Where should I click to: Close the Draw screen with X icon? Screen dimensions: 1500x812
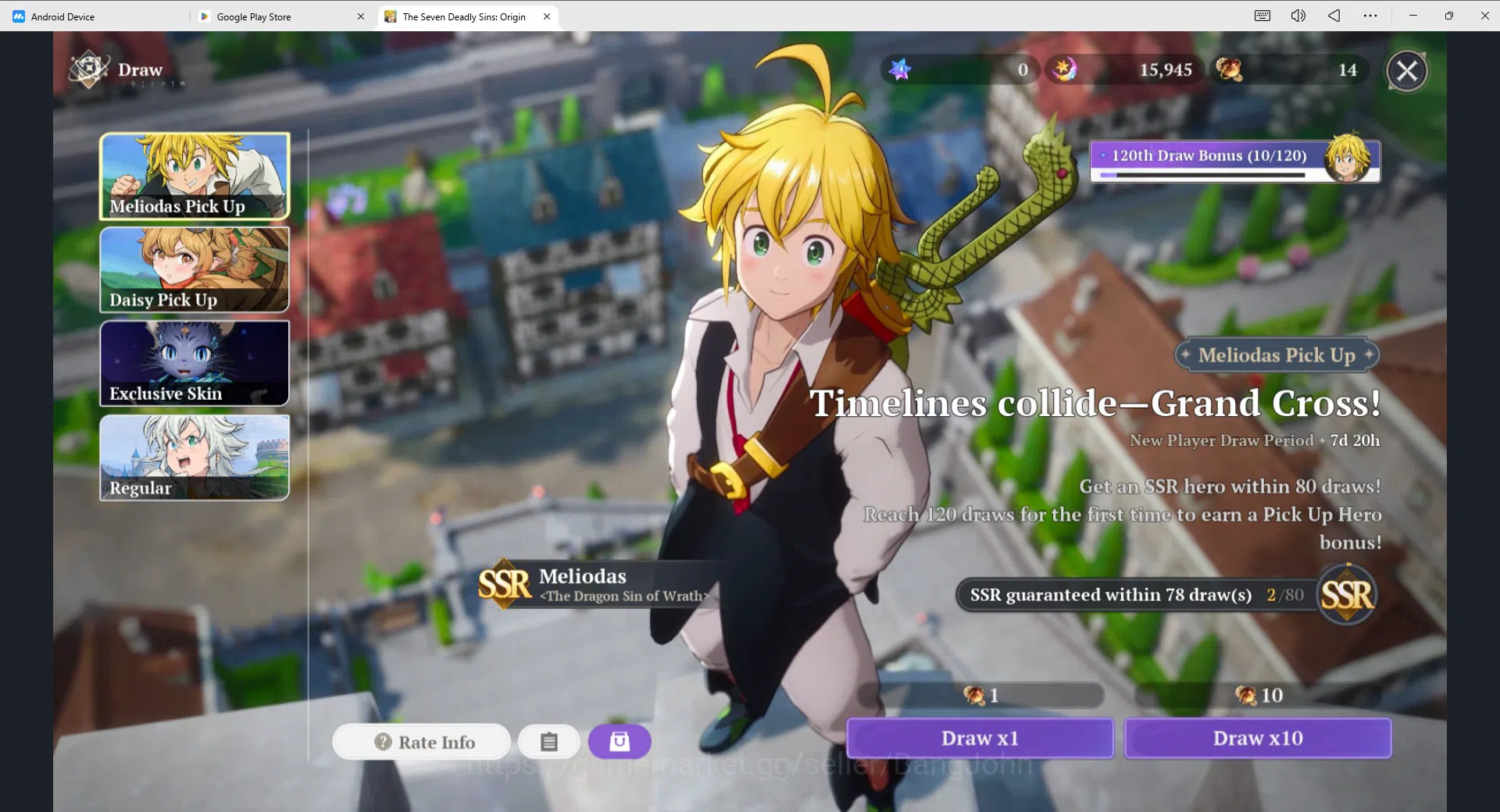tap(1407, 71)
